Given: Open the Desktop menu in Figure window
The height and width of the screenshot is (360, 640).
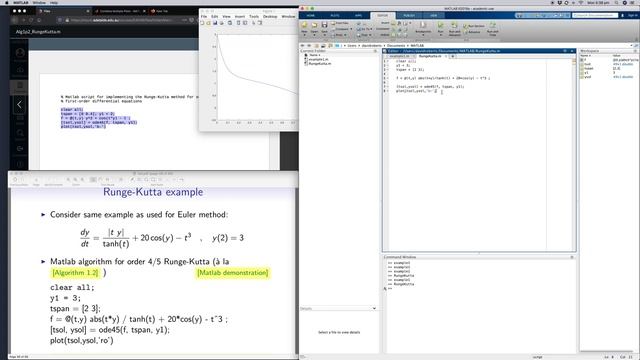Looking at the screenshot, I should click(270, 16).
